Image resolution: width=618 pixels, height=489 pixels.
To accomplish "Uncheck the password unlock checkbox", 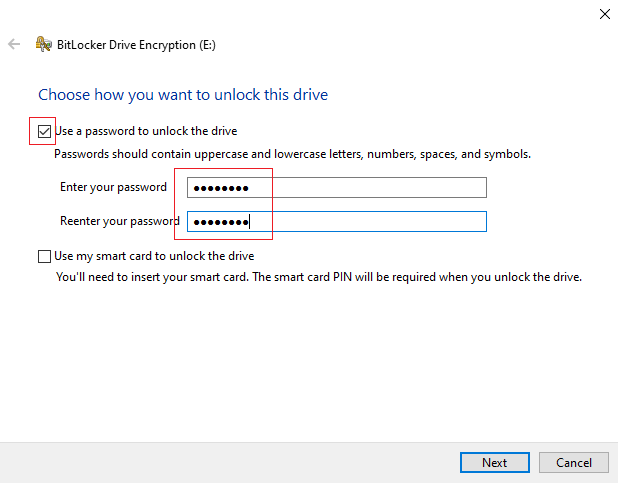I will (44, 131).
